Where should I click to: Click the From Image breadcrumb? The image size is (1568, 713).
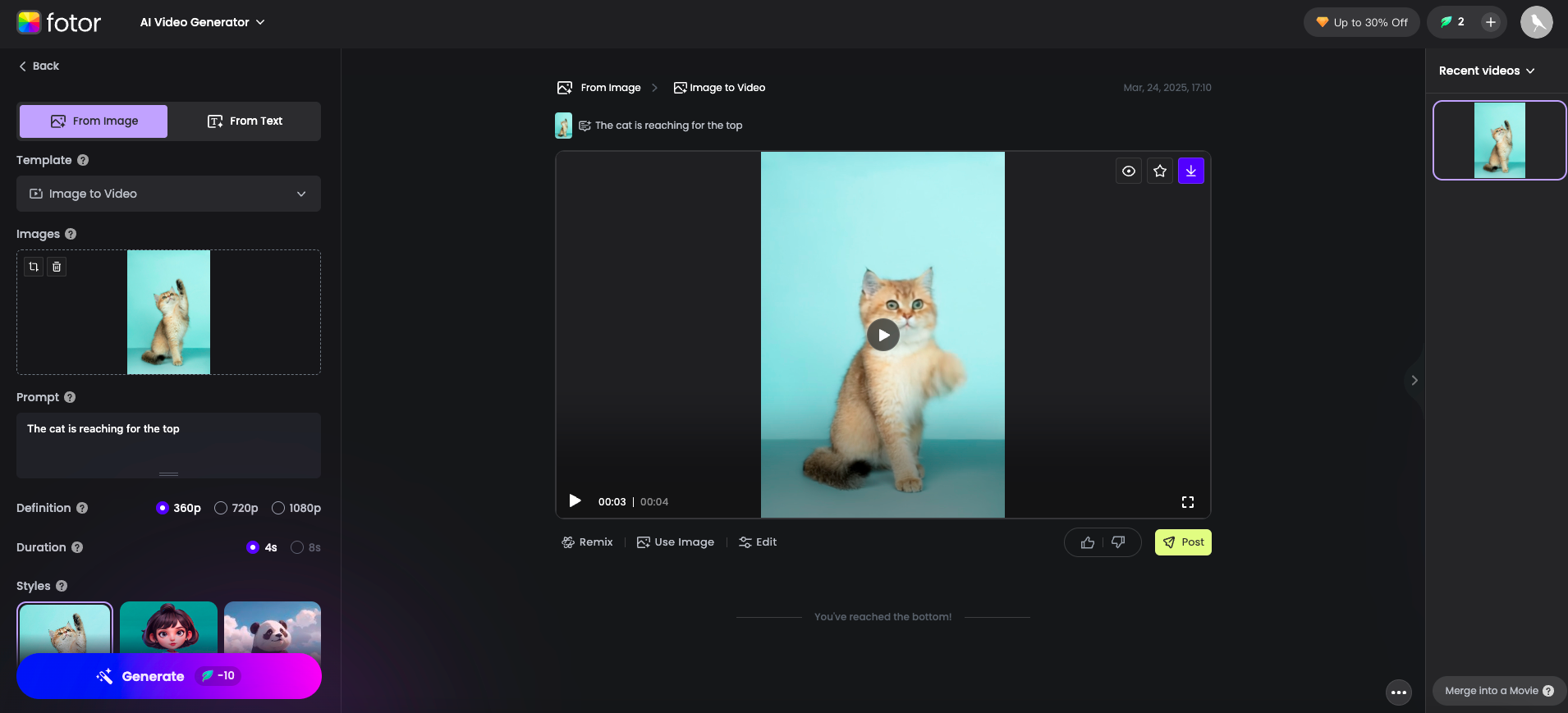599,88
